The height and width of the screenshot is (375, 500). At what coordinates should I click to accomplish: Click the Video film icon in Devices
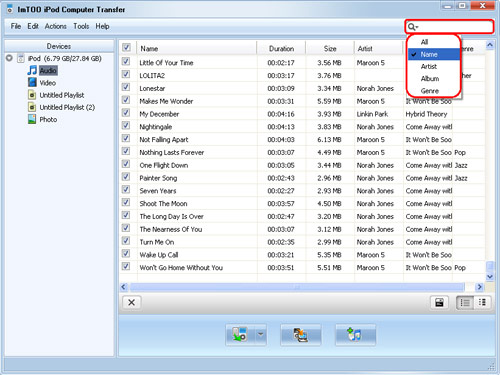coord(32,82)
